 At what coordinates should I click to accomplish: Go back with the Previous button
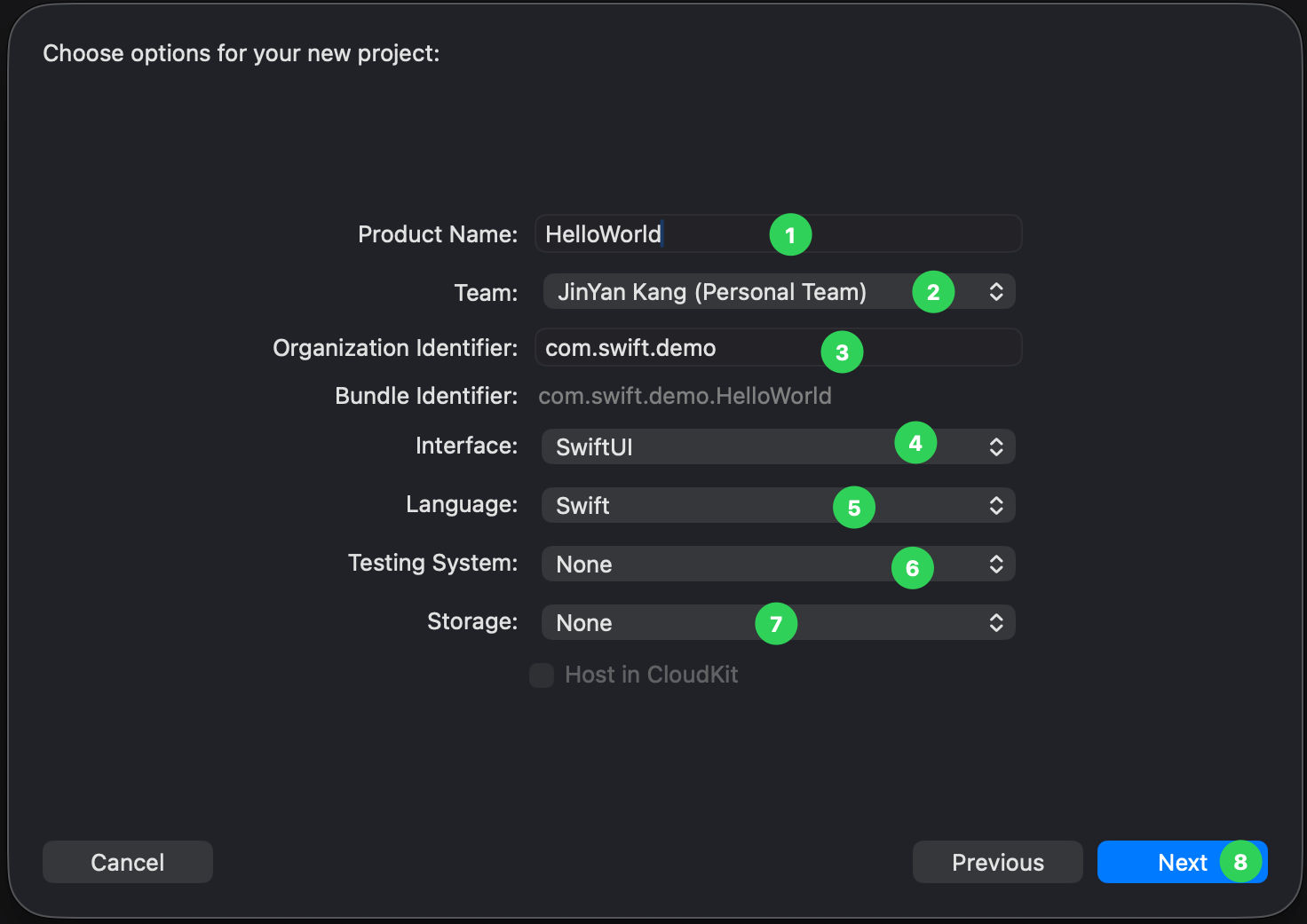998,862
